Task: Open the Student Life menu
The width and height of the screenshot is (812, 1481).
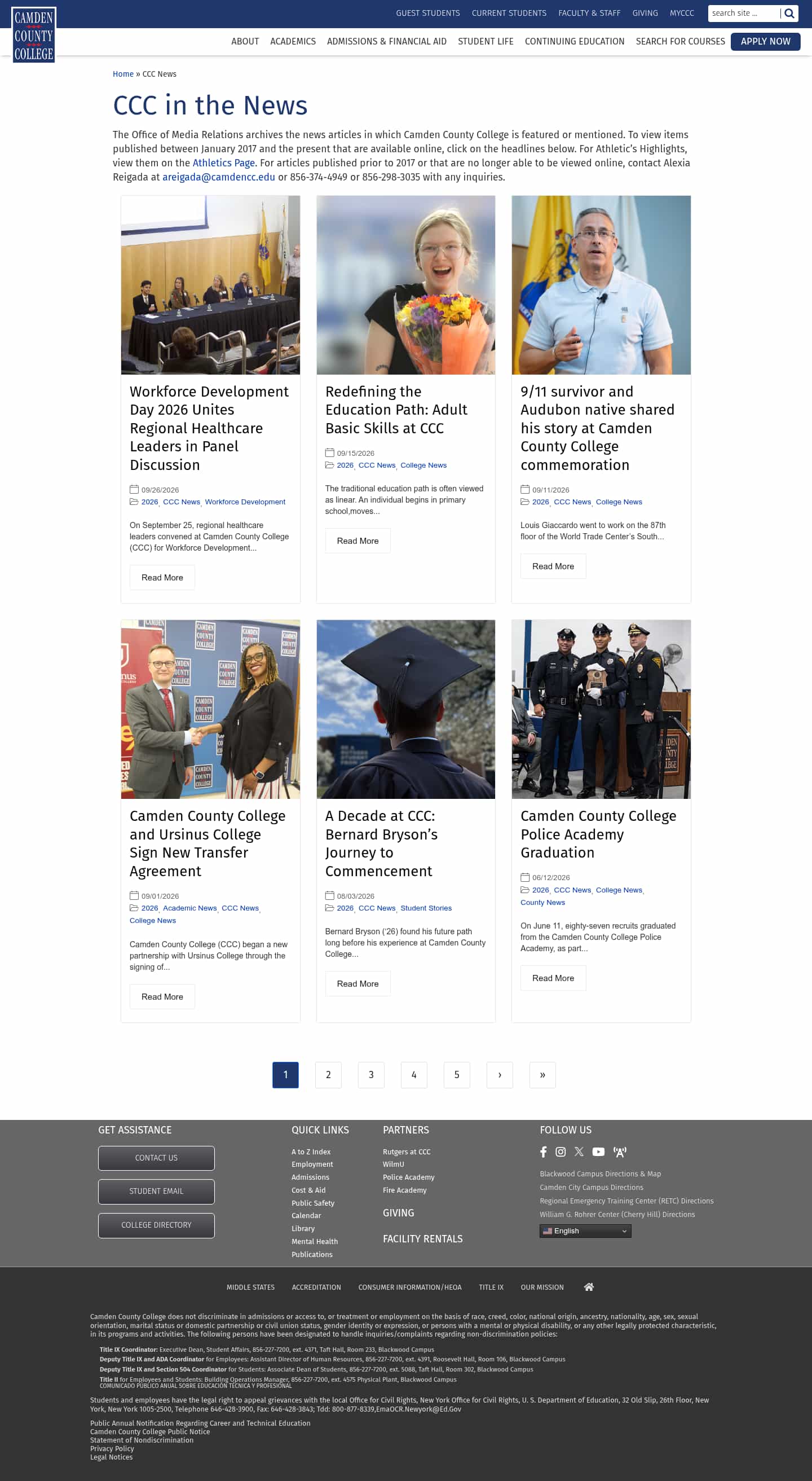Action: pos(485,41)
